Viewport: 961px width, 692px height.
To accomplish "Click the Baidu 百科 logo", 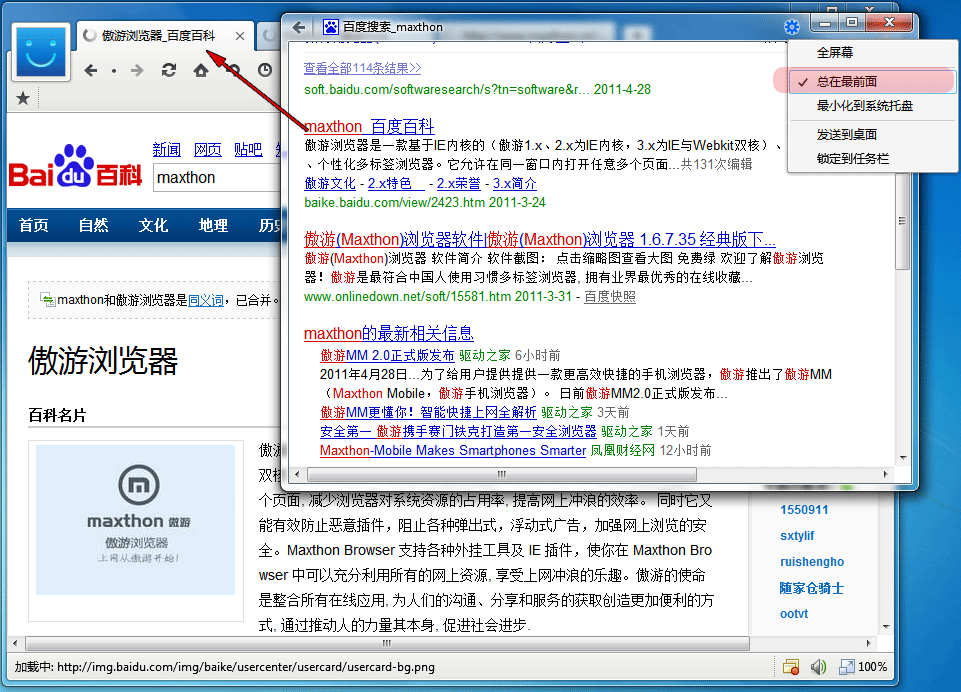I will click(x=75, y=167).
